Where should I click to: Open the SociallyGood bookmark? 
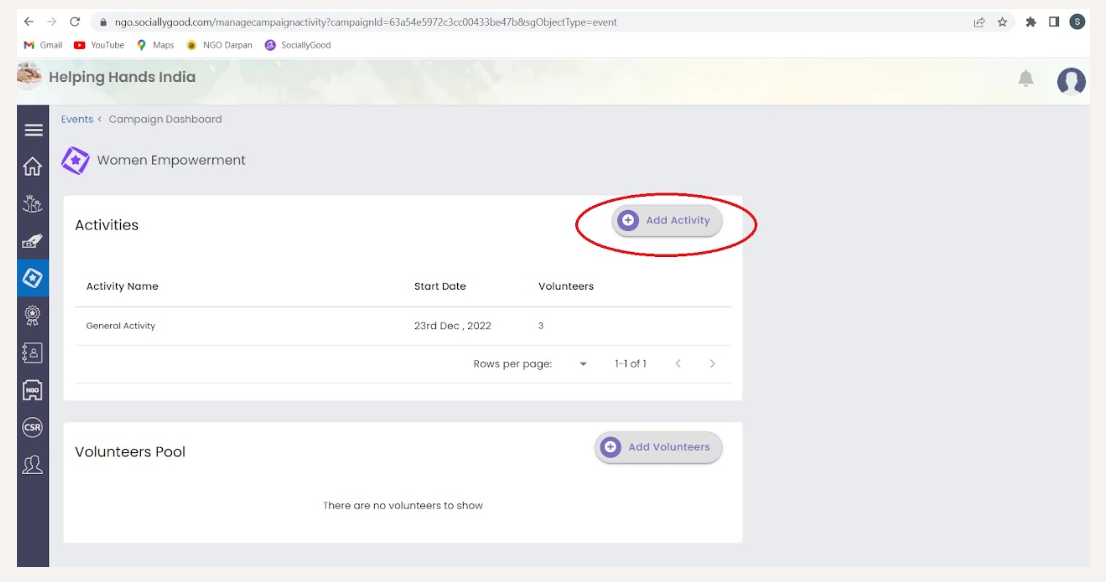point(298,45)
